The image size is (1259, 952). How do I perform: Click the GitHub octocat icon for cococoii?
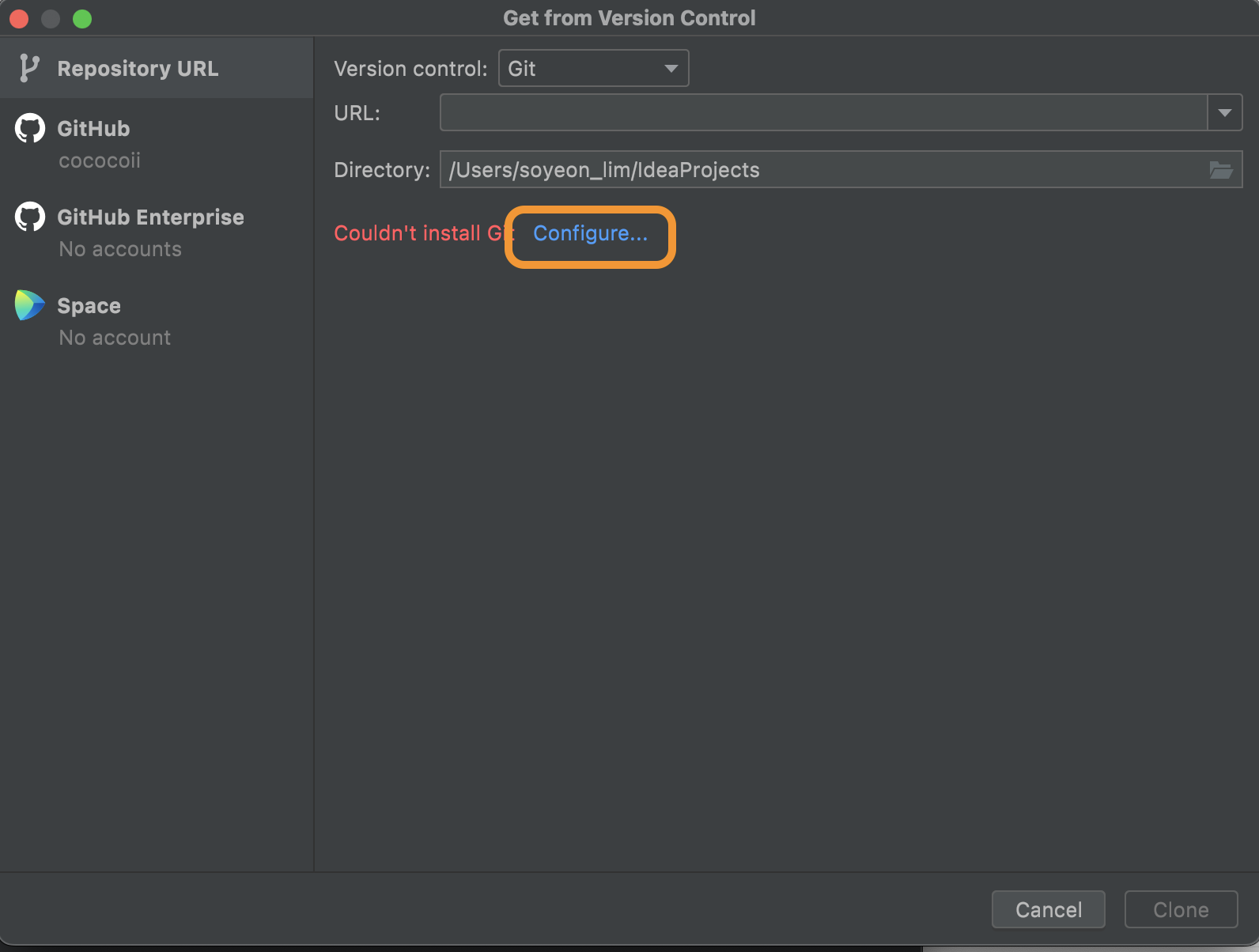[x=30, y=128]
